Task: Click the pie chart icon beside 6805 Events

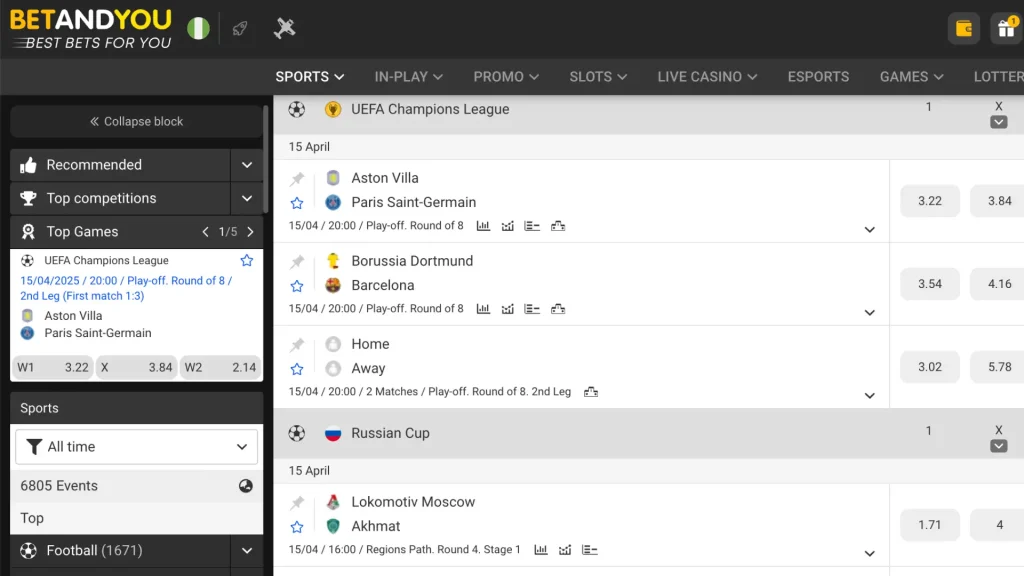Action: [x=246, y=486]
